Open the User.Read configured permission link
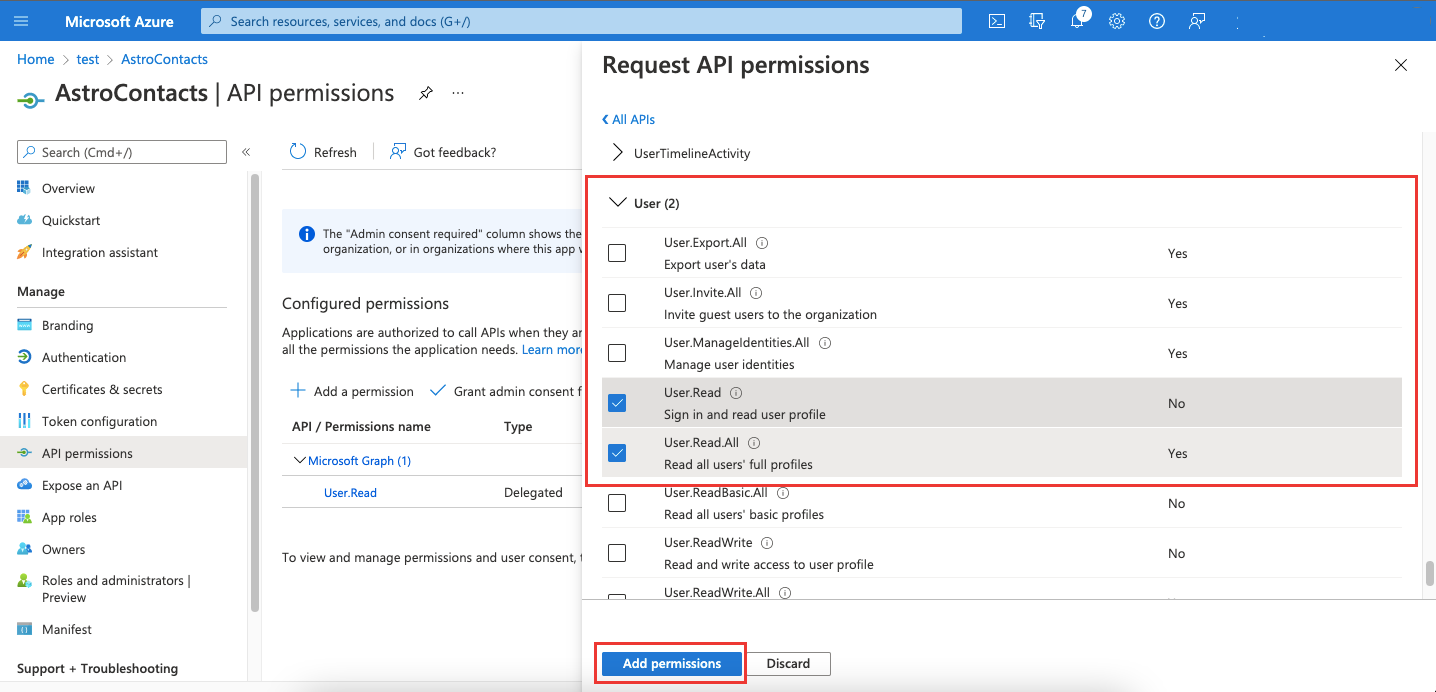This screenshot has height=692, width=1436. [350, 493]
